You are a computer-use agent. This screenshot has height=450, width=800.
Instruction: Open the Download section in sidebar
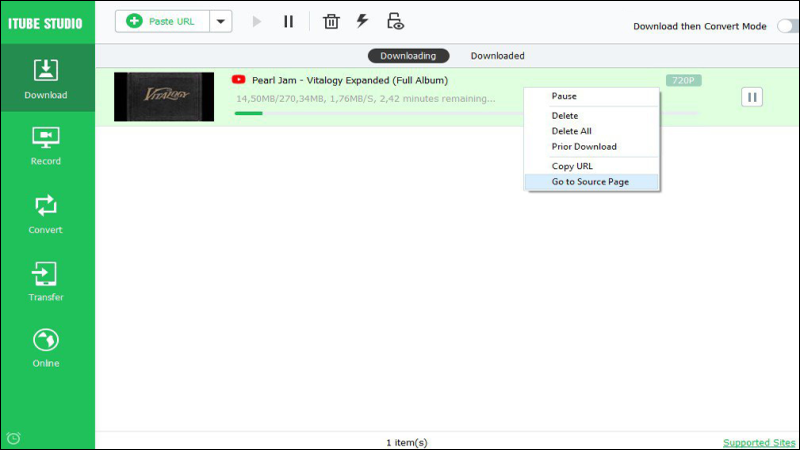(x=46, y=78)
